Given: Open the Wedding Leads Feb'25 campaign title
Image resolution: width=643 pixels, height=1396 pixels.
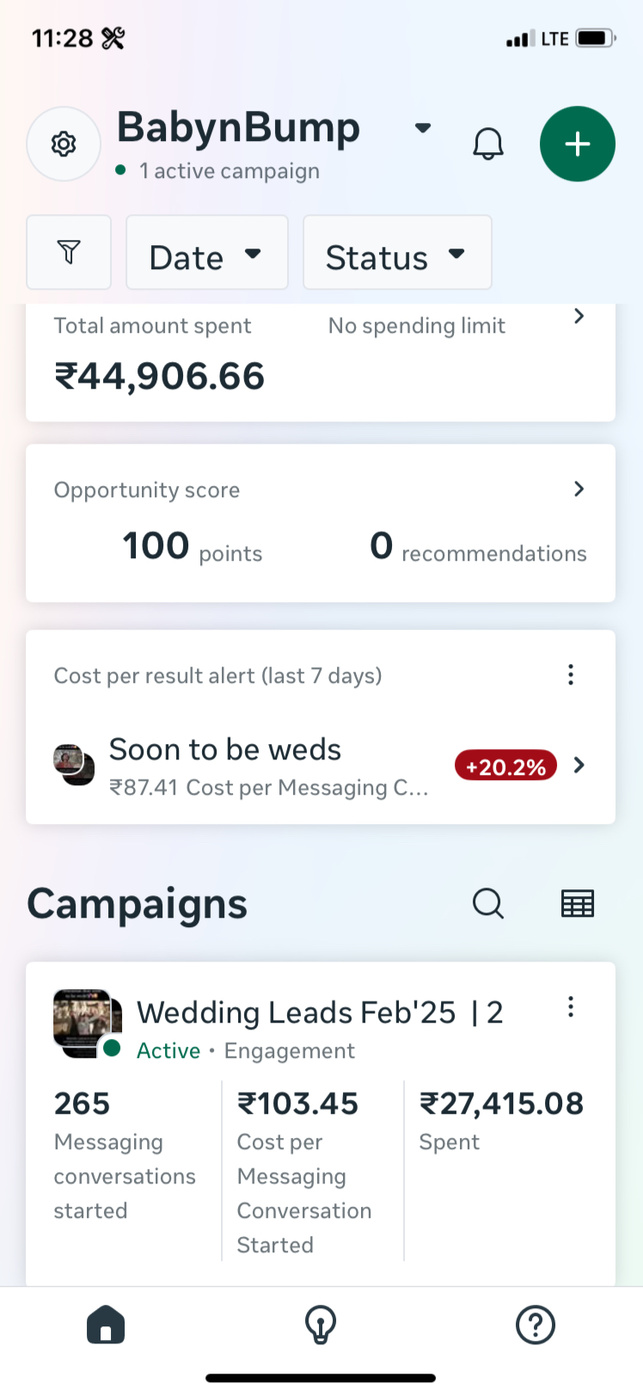Looking at the screenshot, I should pyautogui.click(x=320, y=1013).
